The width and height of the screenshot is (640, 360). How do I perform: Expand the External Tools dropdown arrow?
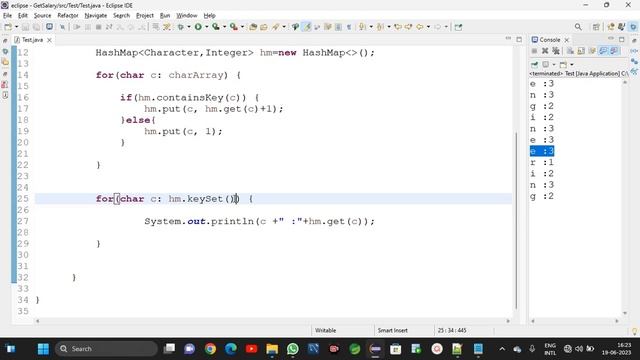click(x=242, y=27)
